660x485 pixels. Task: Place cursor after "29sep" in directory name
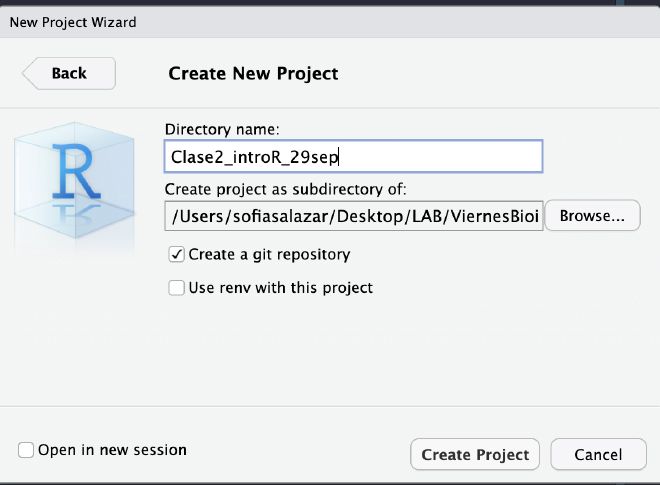coord(341,157)
